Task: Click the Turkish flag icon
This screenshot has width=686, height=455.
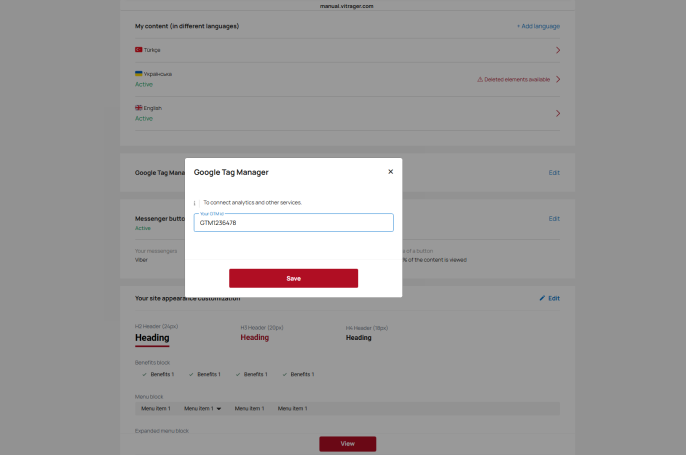Action: 139,50
